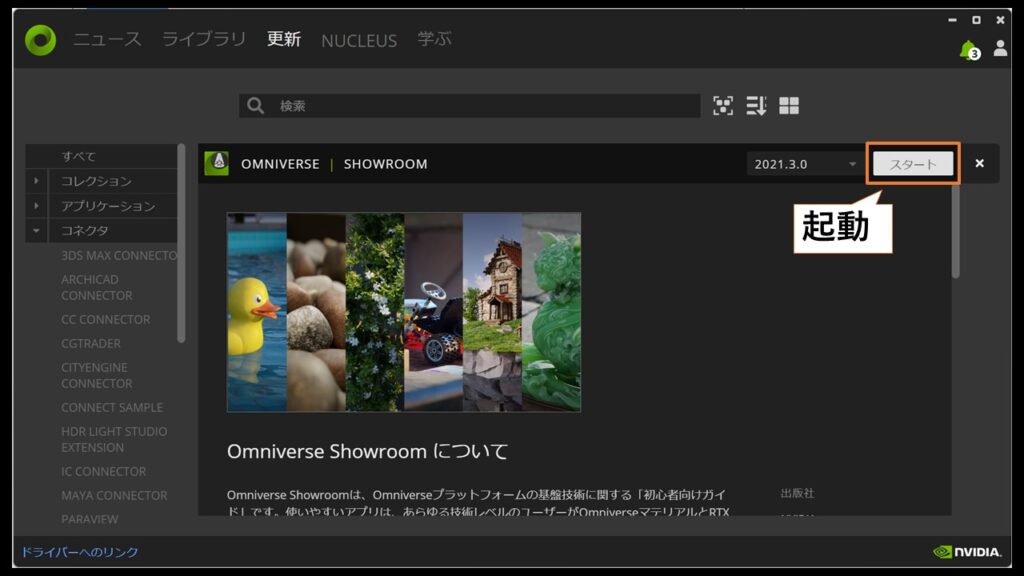1024x576 pixels.
Task: Click the NVIDIA logo in footer
Action: pyautogui.click(x=967, y=552)
